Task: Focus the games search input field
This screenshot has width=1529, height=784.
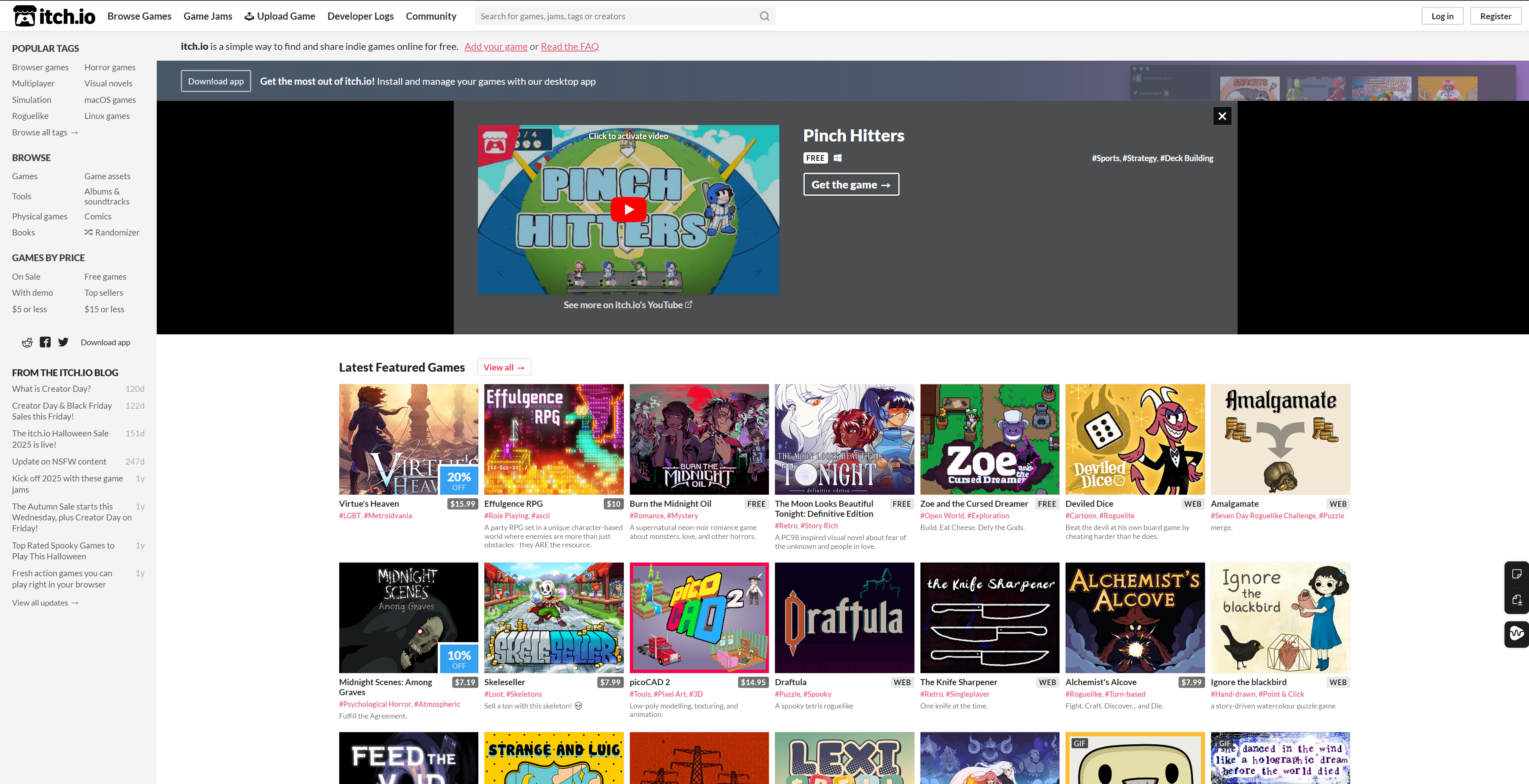Action: pyautogui.click(x=617, y=16)
